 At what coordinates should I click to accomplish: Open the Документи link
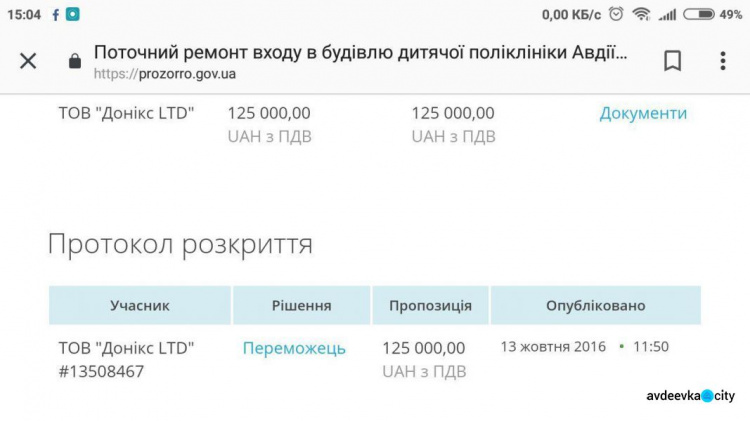(643, 113)
